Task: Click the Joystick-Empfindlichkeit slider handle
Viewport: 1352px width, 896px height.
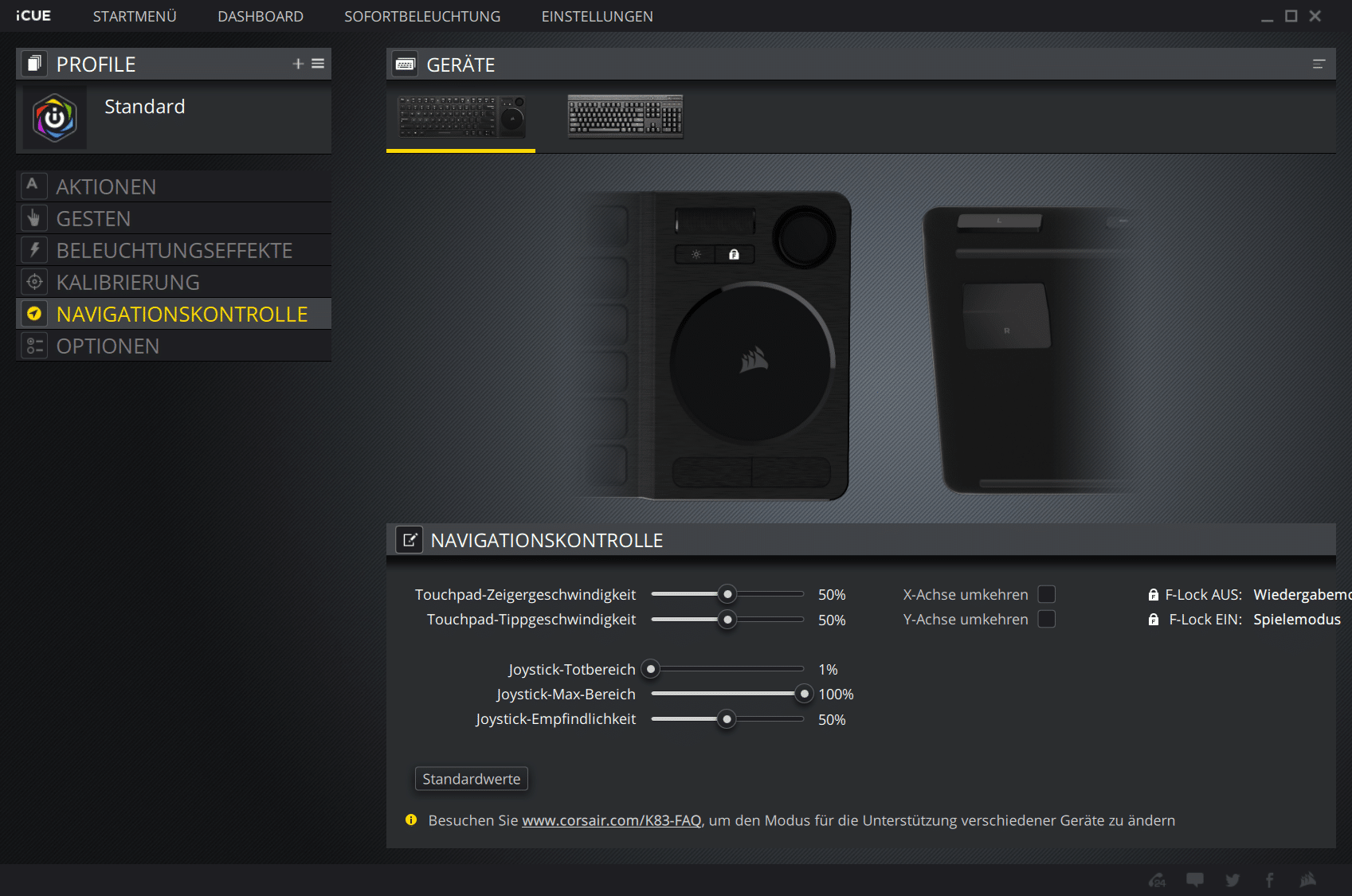Action: [x=727, y=719]
